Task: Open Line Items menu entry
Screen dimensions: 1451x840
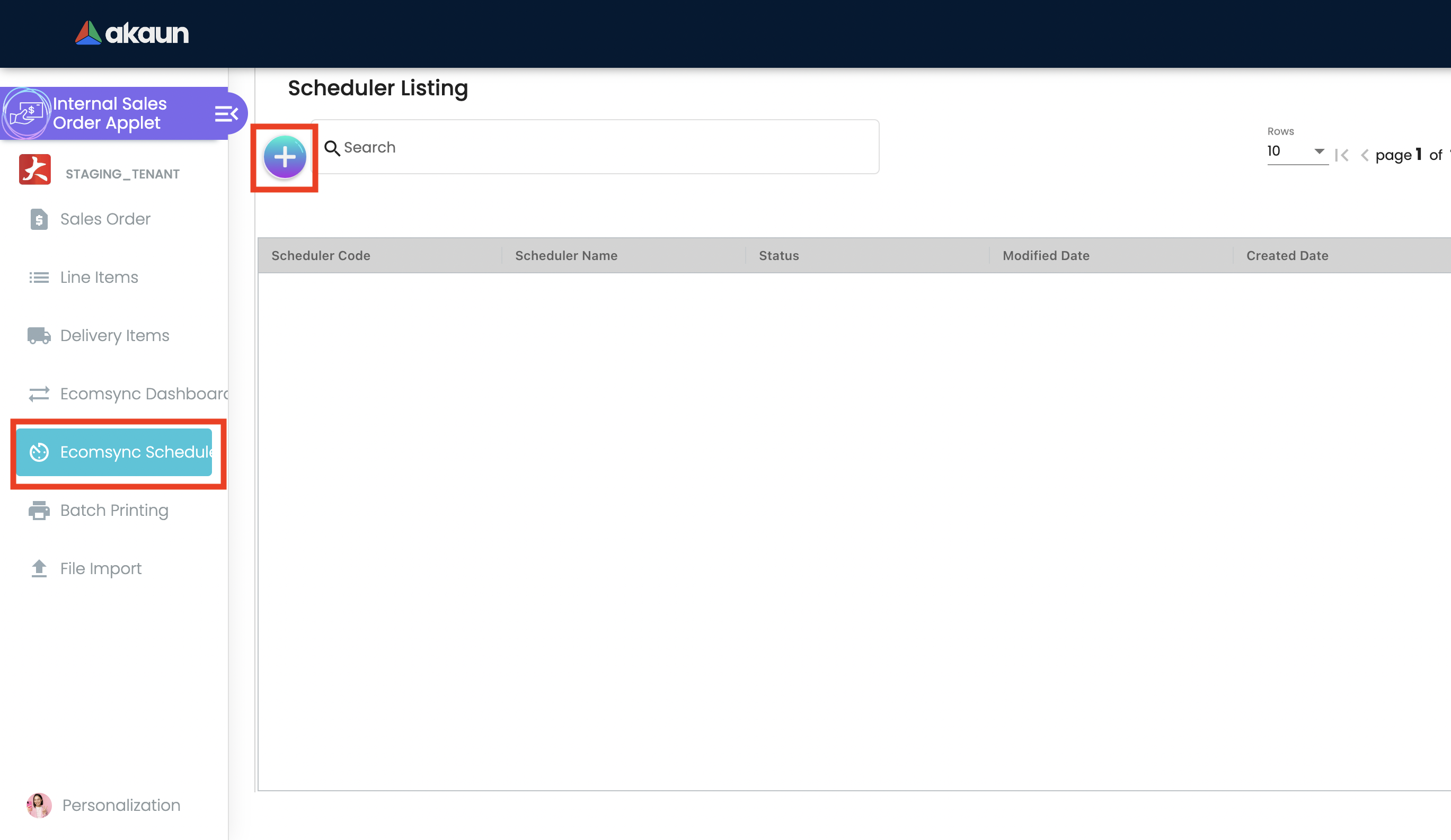Action: coord(99,278)
